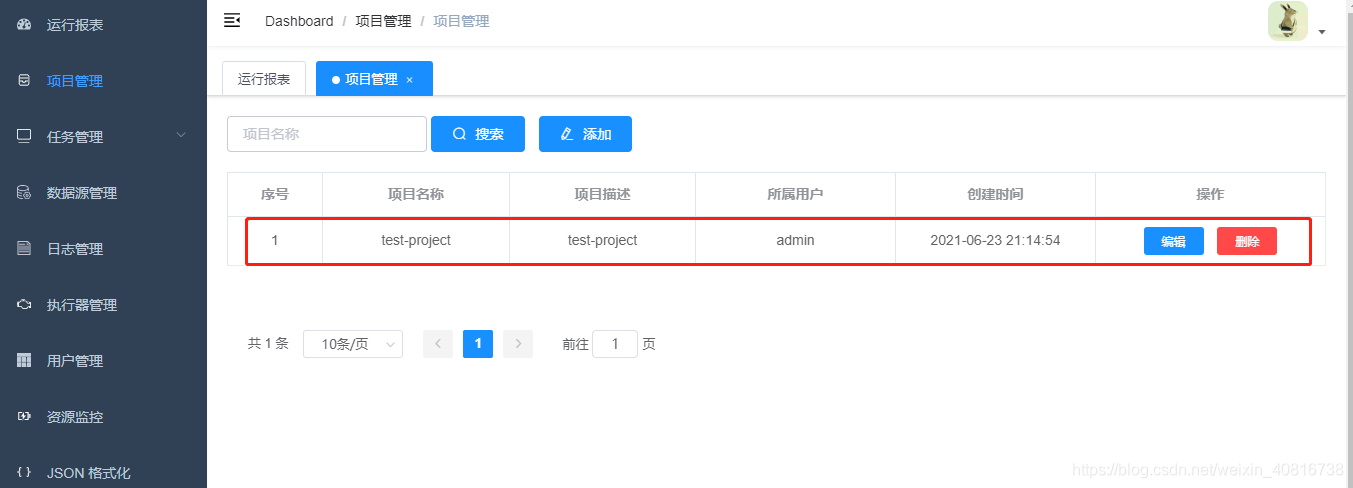Click the 项目名称 column header
Screen dimensions: 1353x488
pyautogui.click(x=416, y=194)
